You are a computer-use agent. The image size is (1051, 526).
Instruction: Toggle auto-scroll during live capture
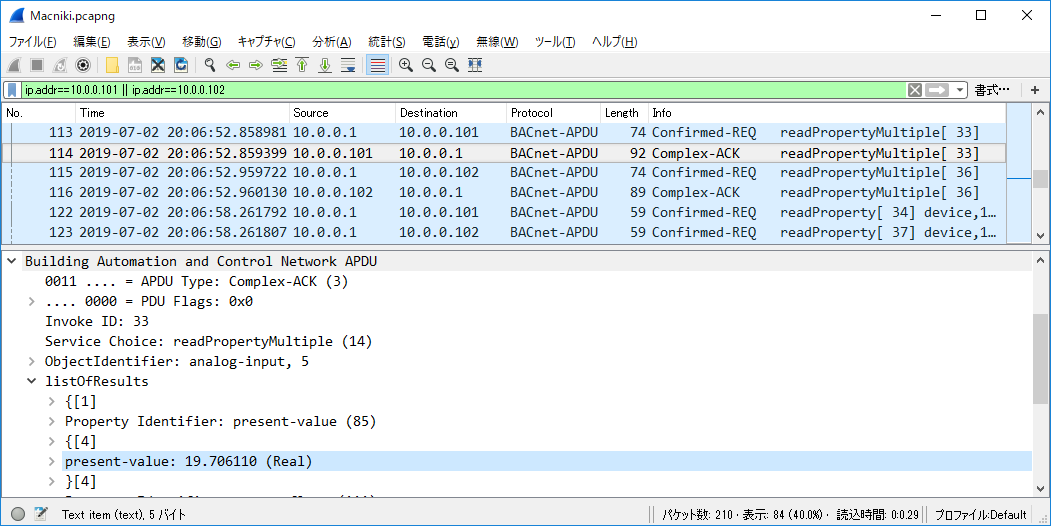click(x=348, y=65)
